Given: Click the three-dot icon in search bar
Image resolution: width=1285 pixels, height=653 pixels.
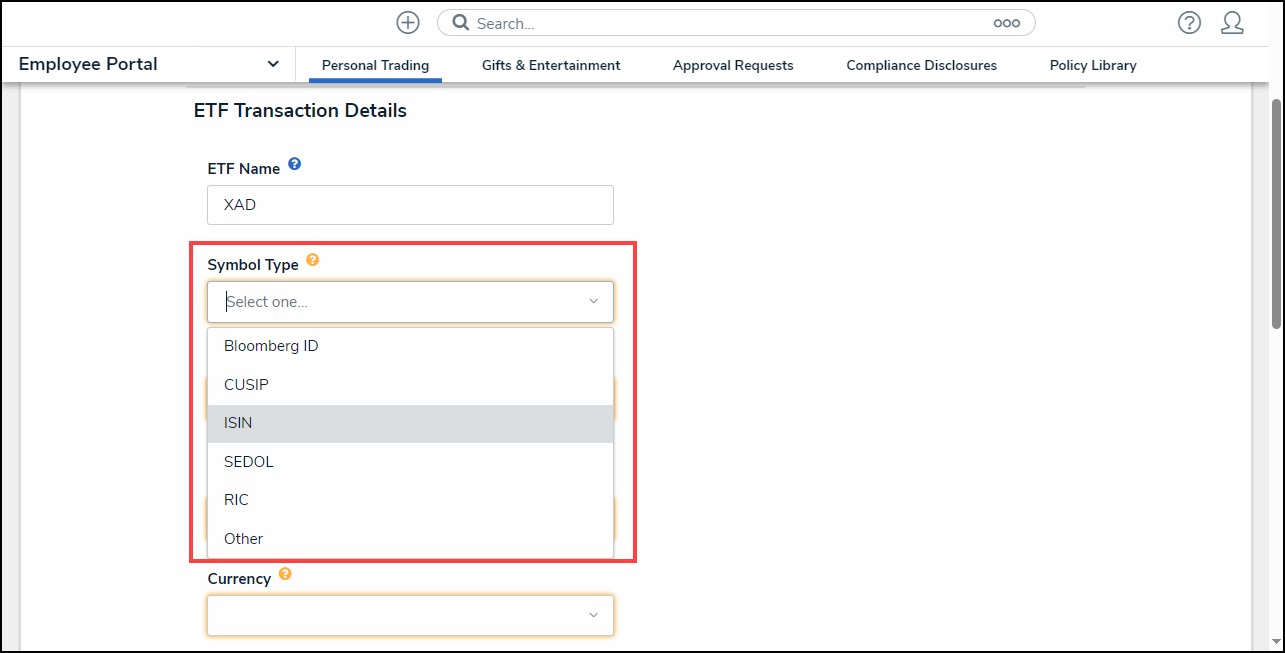Looking at the screenshot, I should tap(1006, 23).
